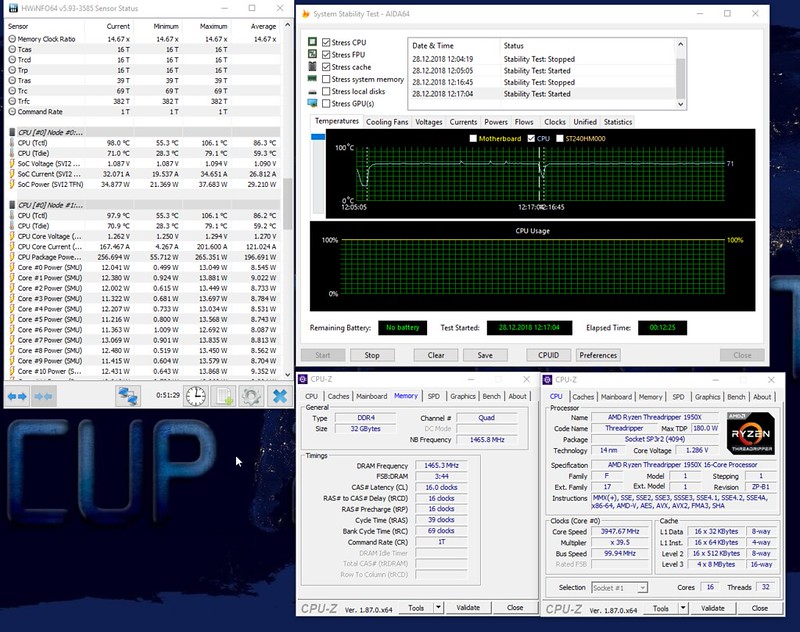
Task: Click the expand columns blue arrows icon in HWiNFO
Action: (x=17, y=396)
